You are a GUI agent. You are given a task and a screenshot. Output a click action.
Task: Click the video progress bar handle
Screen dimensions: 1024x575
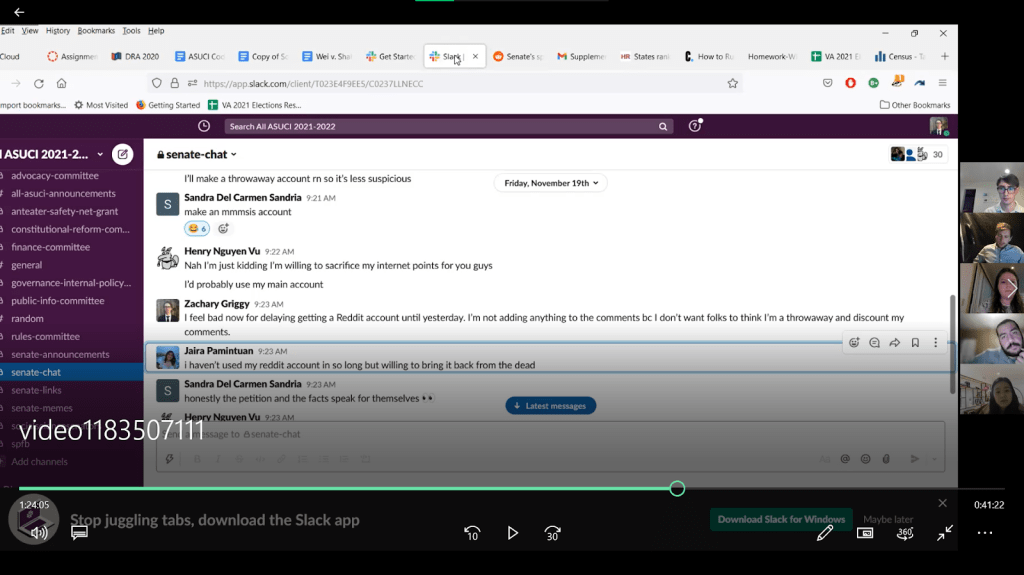(677, 488)
